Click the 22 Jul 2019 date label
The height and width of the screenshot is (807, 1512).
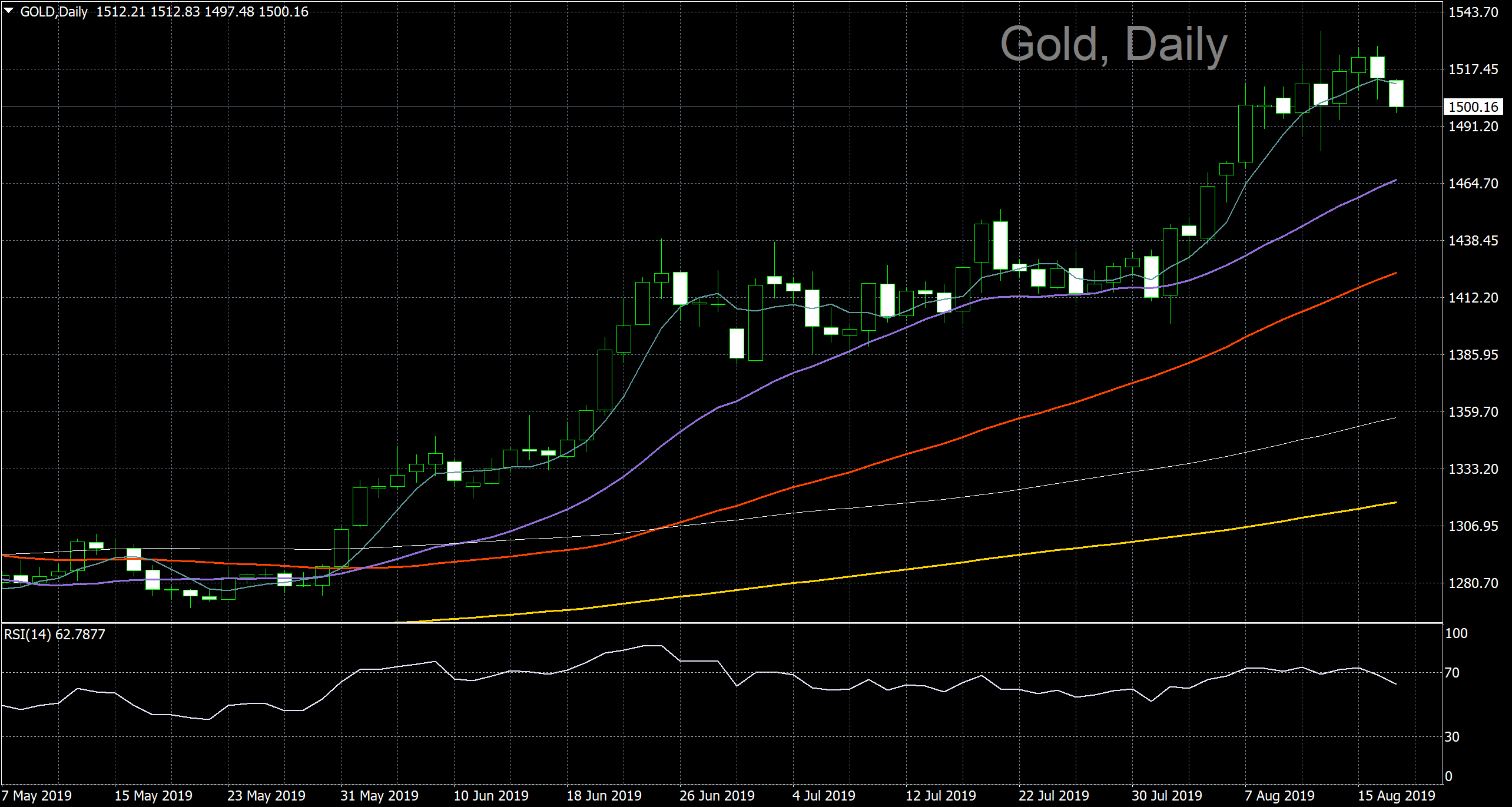(1053, 796)
